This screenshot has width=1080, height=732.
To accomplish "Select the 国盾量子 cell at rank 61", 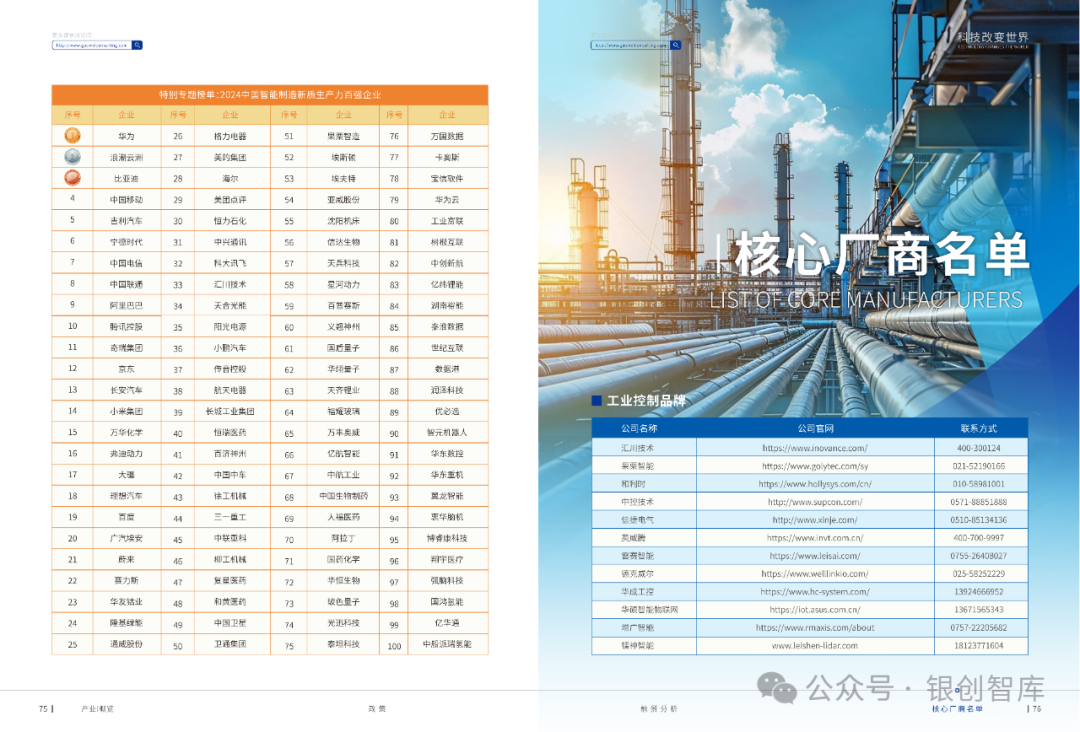I will (343, 348).
